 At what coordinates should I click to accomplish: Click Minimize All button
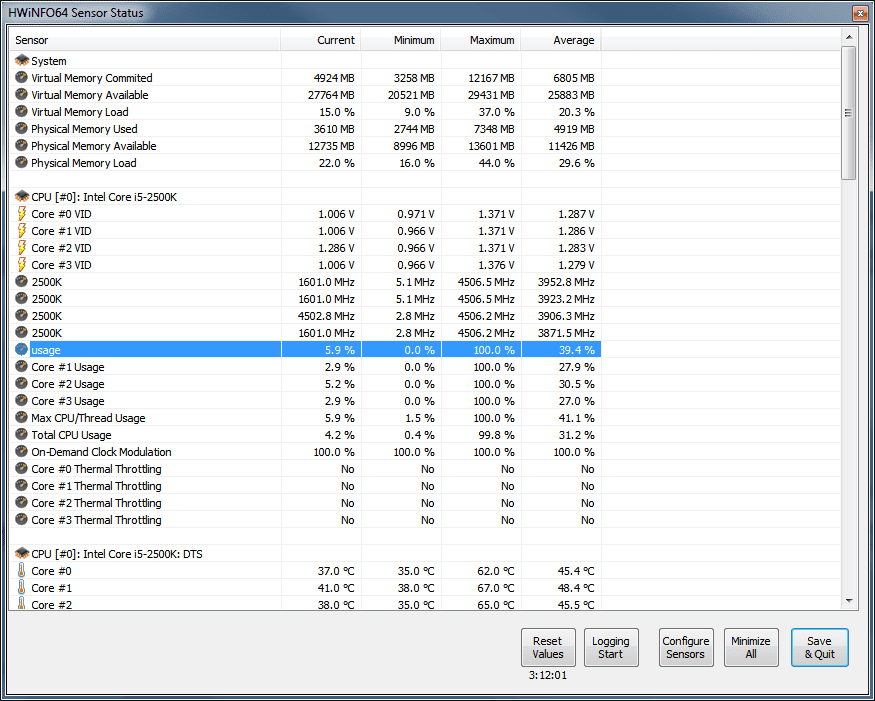[751, 647]
